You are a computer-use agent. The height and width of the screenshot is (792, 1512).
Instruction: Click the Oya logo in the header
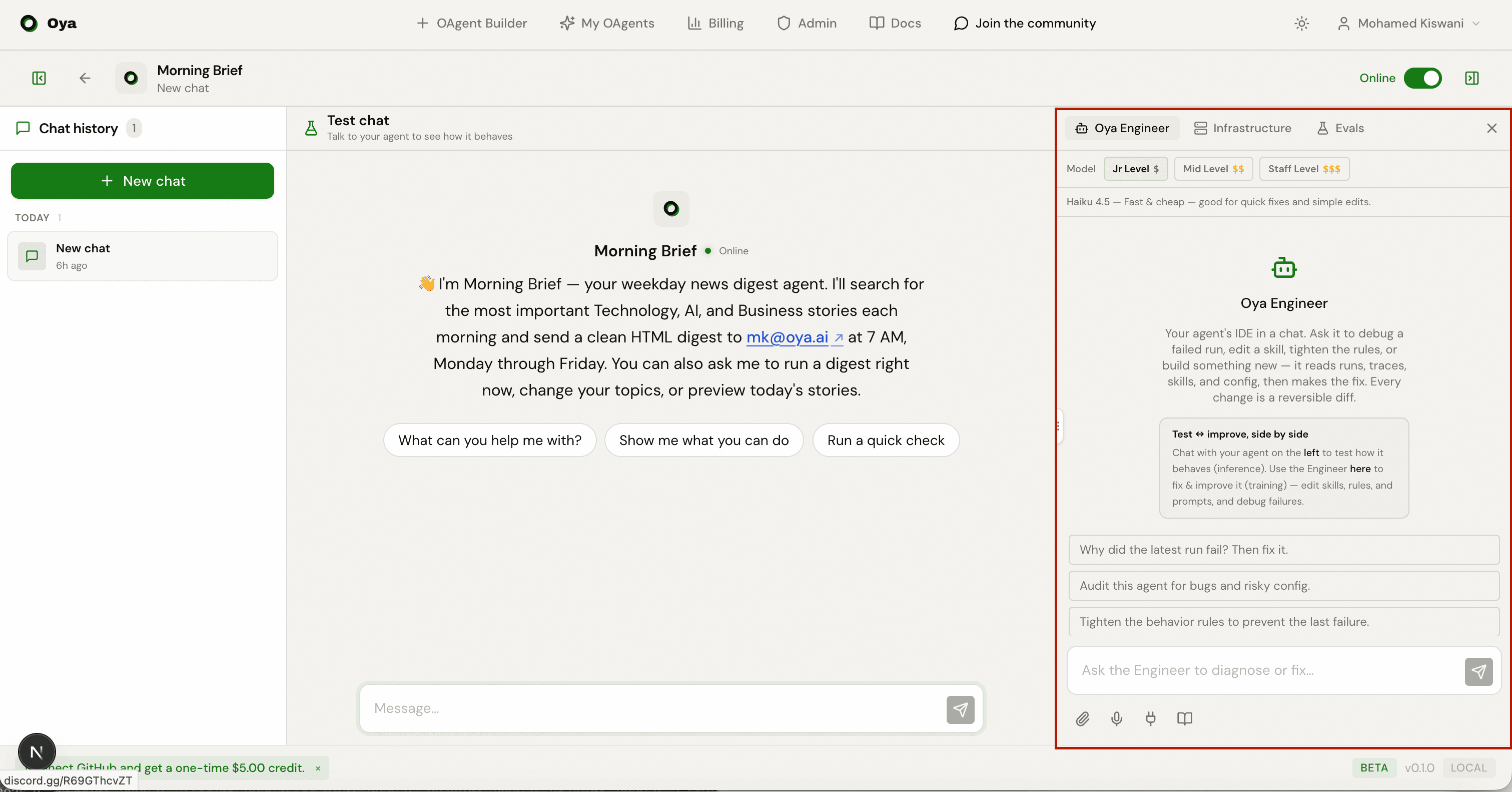click(x=49, y=24)
